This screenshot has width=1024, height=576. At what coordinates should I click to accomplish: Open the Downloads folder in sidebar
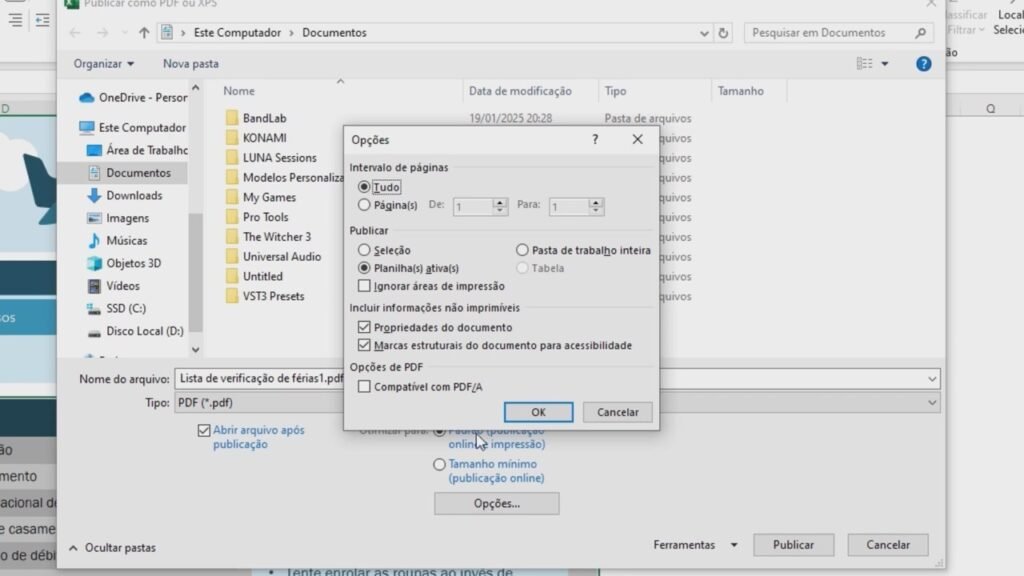(134, 196)
